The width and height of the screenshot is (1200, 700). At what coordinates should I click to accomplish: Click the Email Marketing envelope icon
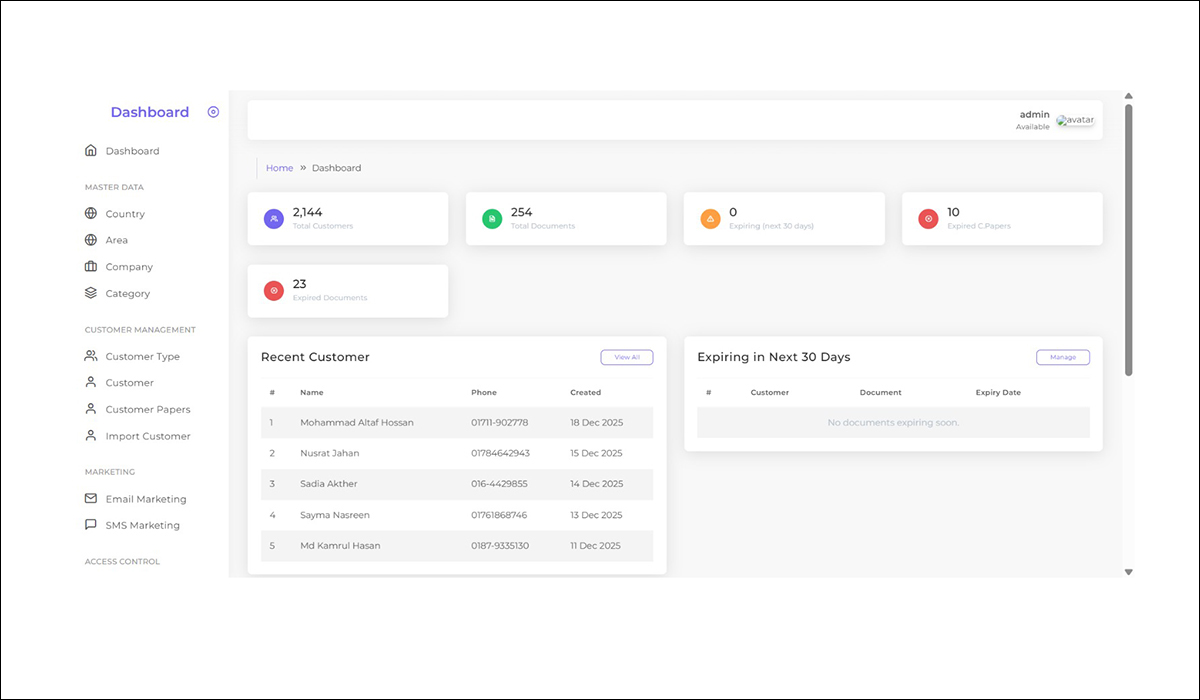(91, 499)
